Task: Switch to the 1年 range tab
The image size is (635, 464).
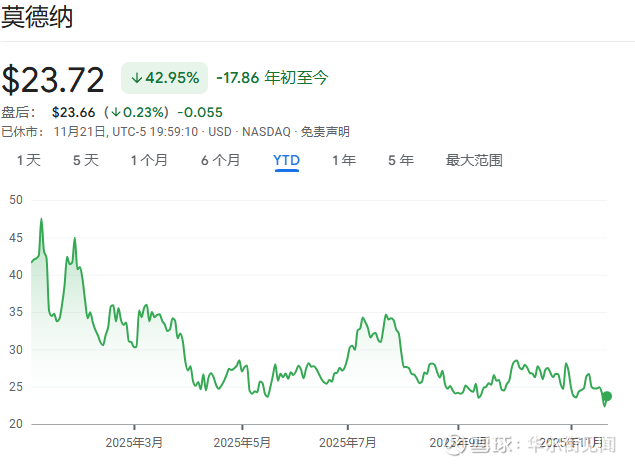Action: tap(344, 160)
